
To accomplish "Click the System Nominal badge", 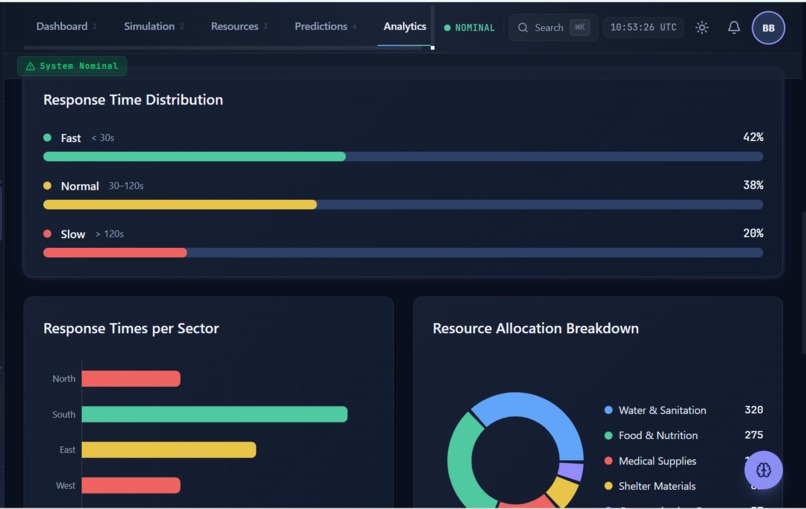I will [72, 66].
